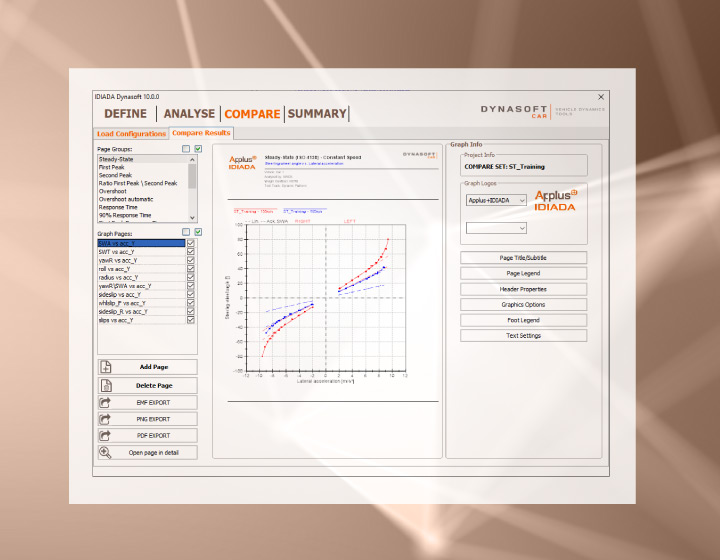720x560 pixels.
Task: Click COMPARE SET: ST_Training project info field
Action: click(x=523, y=167)
